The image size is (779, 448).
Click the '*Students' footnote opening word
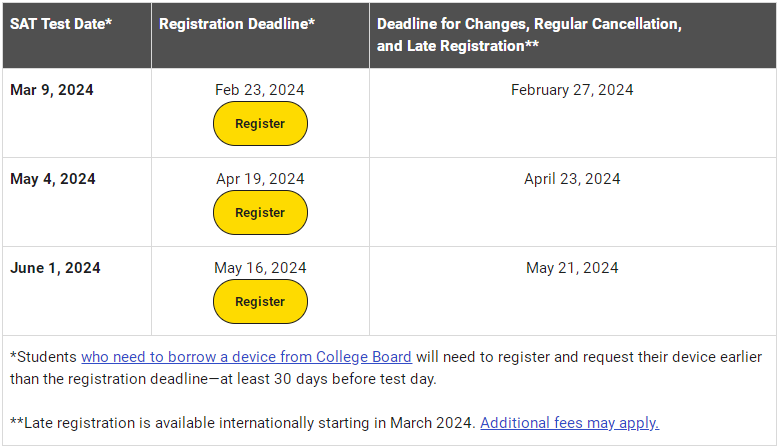pyautogui.click(x=43, y=357)
